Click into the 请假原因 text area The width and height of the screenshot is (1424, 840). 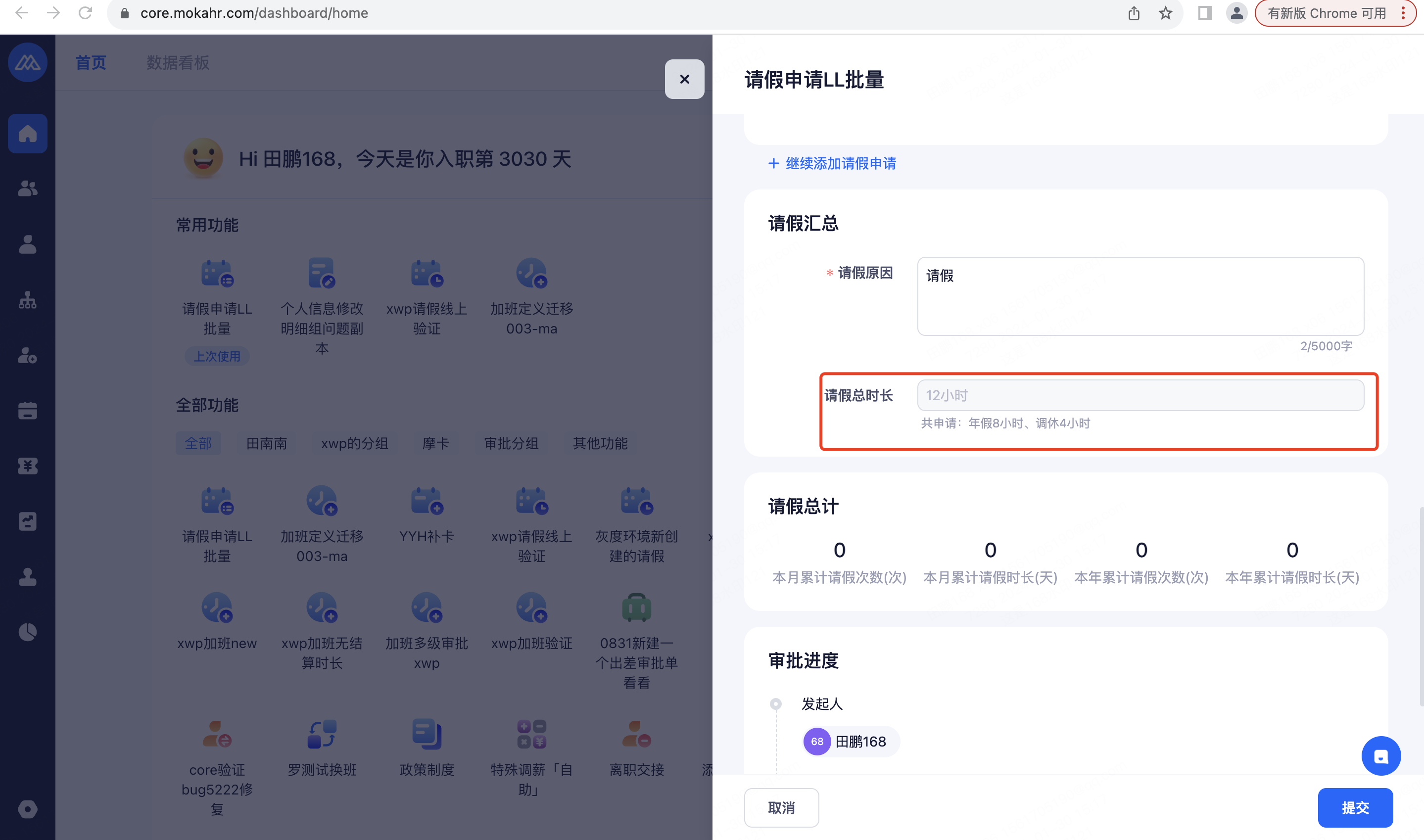pos(1140,296)
